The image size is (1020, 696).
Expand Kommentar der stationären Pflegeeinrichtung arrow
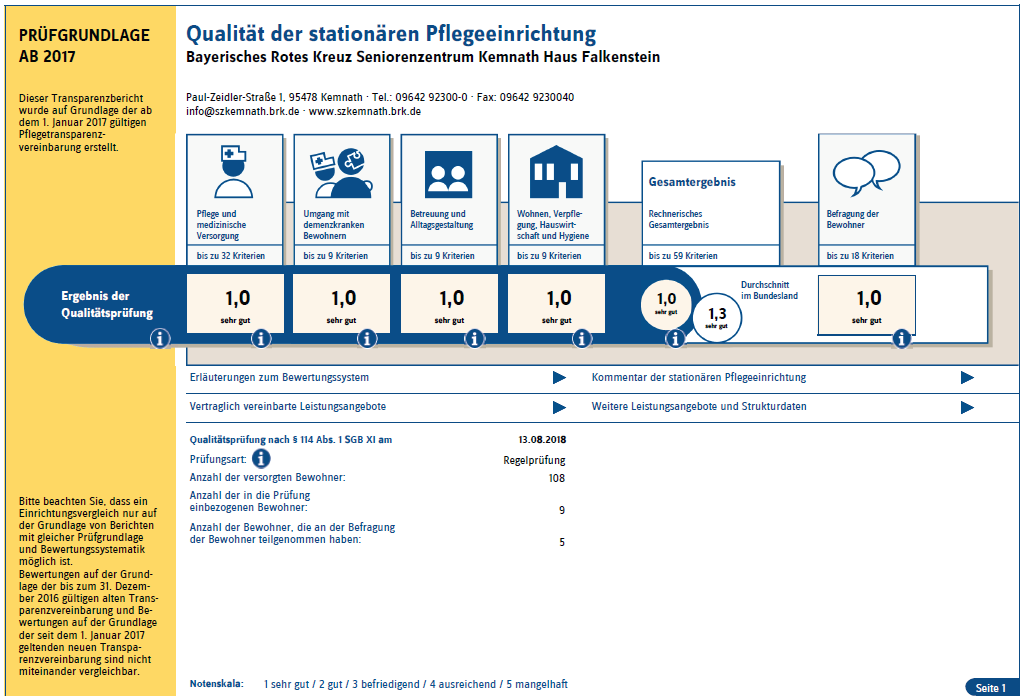[x=967, y=377]
